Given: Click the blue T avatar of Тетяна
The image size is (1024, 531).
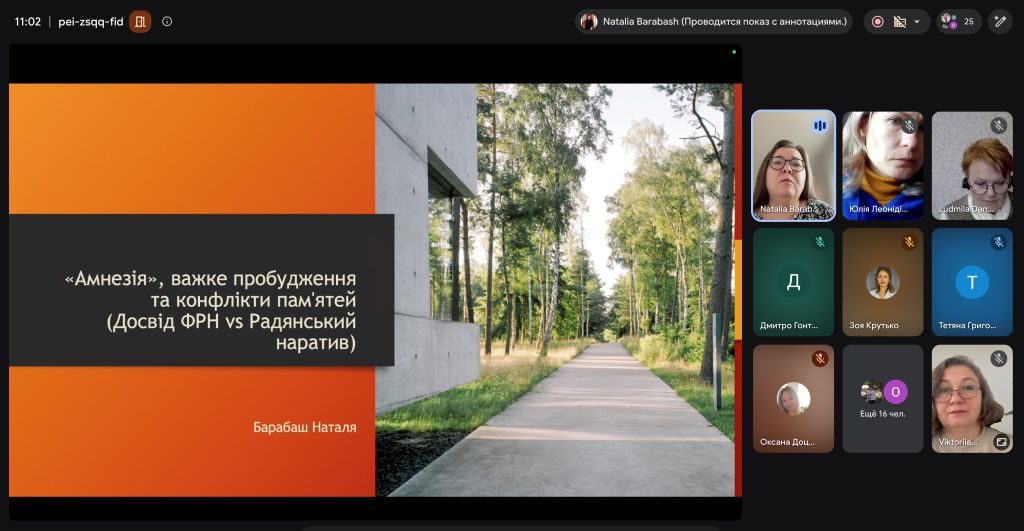Looking at the screenshot, I should [x=972, y=283].
